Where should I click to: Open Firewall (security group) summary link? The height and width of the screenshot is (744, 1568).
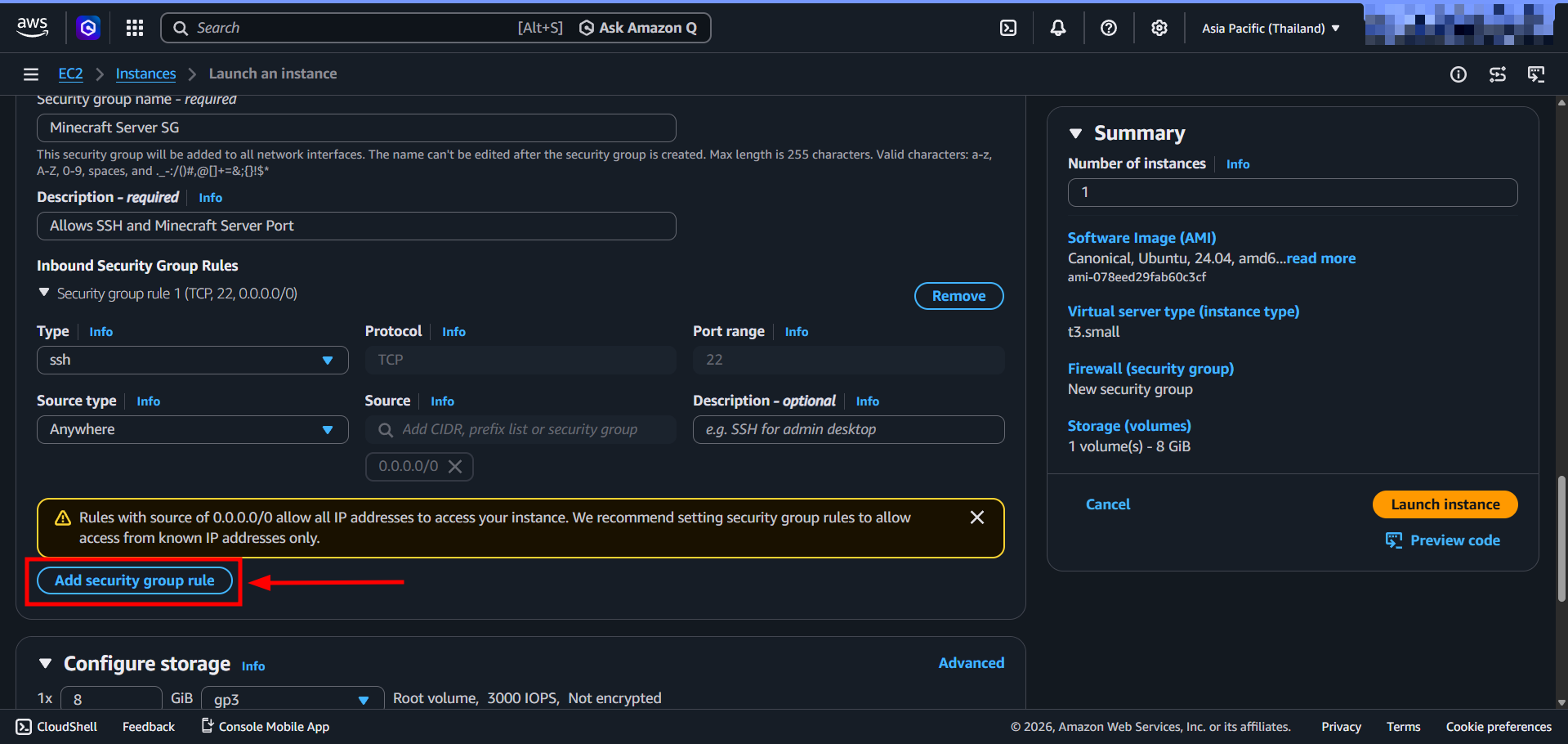[x=1150, y=369]
